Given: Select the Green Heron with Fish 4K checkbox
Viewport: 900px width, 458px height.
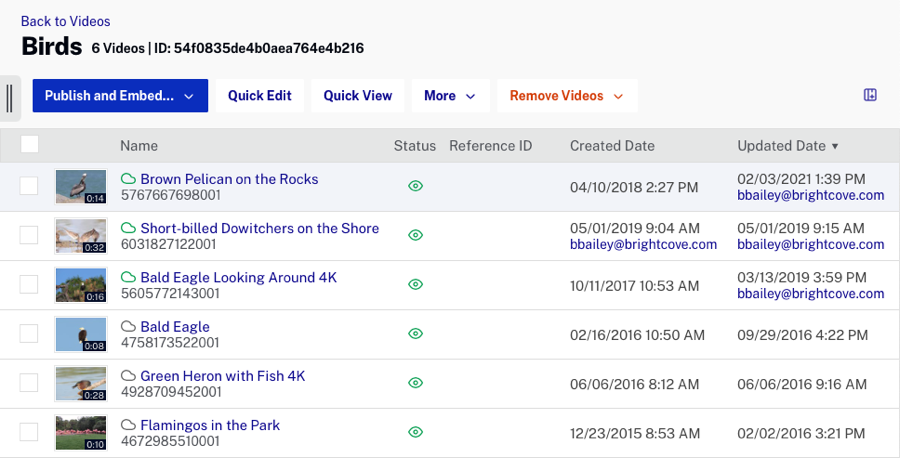Looking at the screenshot, I should tap(29, 383).
